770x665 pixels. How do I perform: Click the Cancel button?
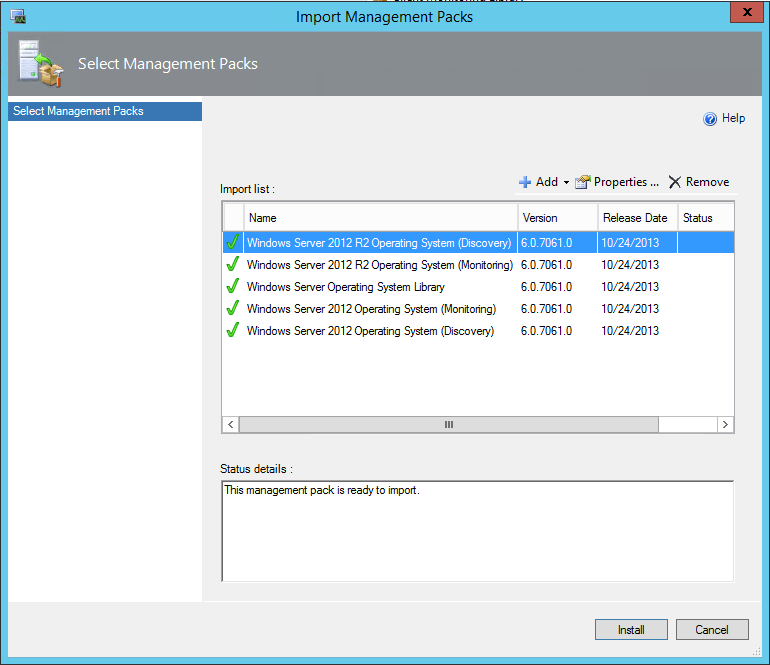click(712, 630)
